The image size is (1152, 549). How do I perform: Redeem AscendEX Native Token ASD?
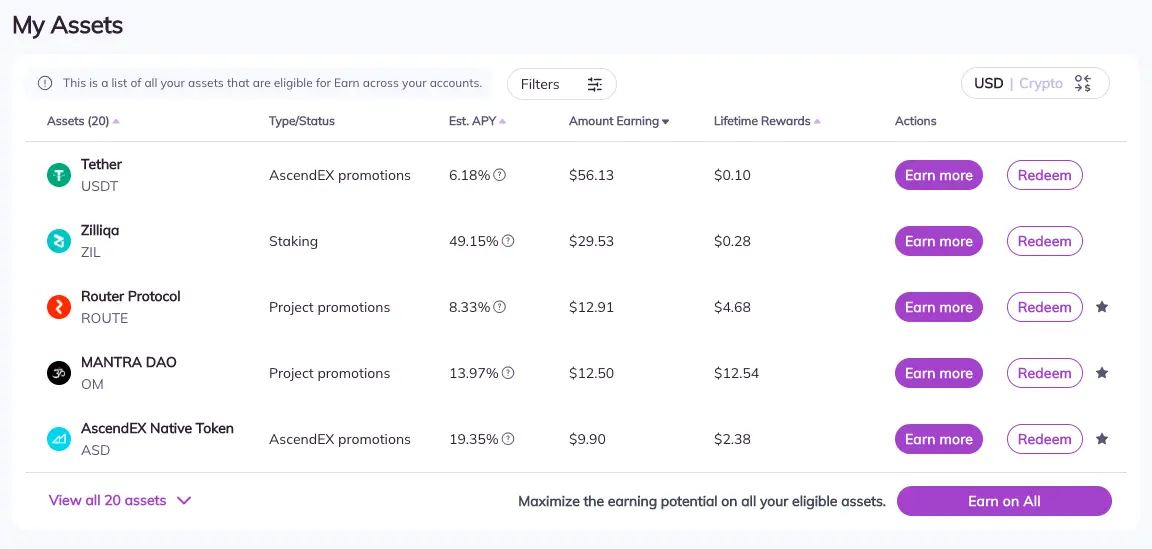1045,439
